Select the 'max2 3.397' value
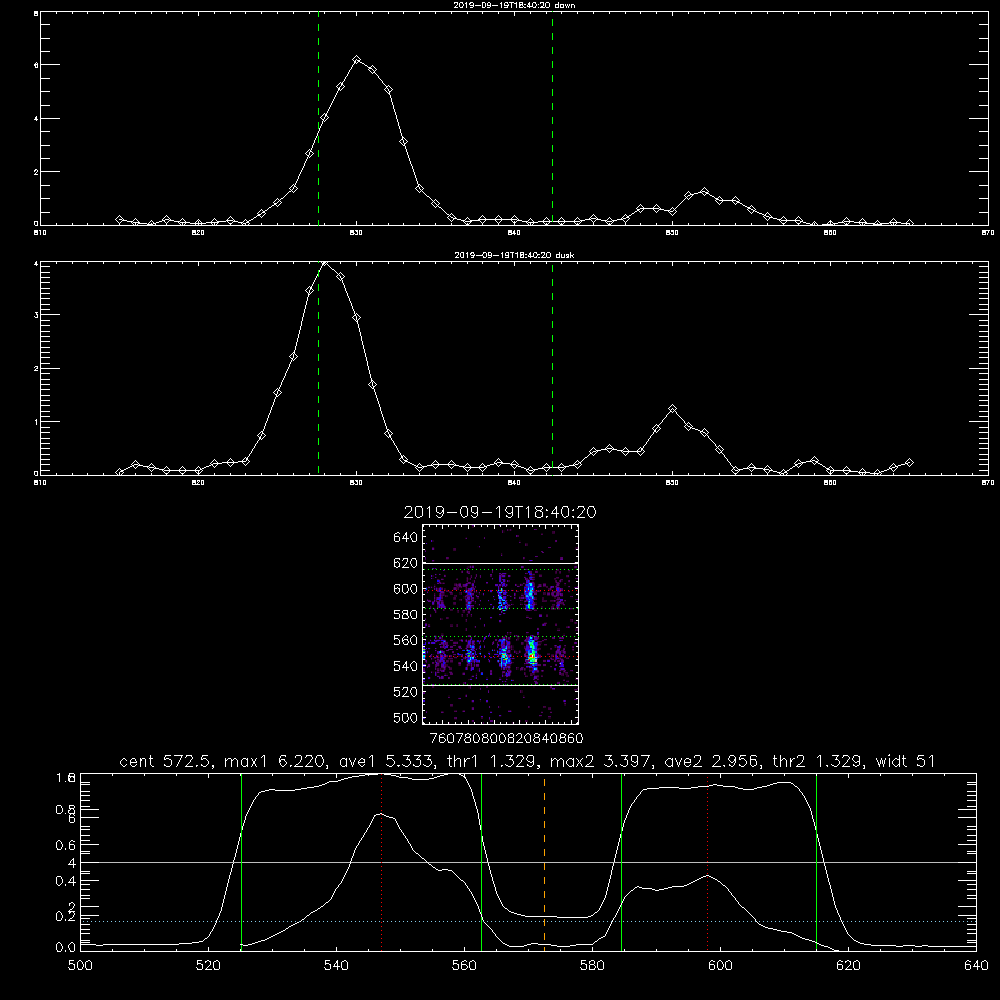 coord(601,761)
